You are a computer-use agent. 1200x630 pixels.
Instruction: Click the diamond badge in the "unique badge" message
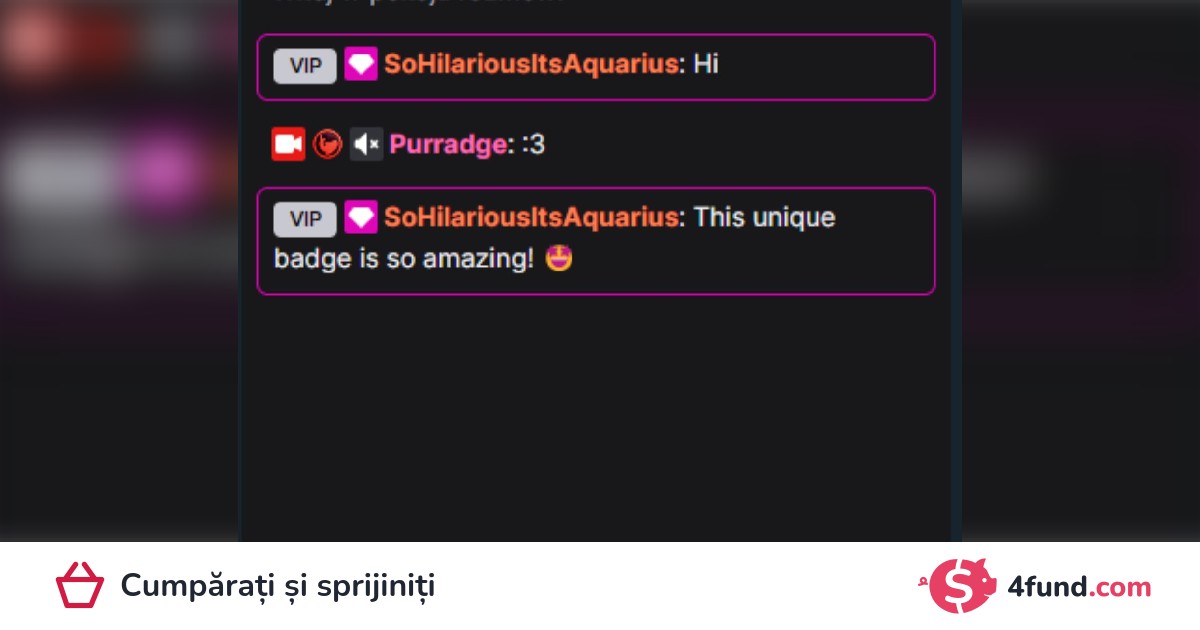pos(361,218)
